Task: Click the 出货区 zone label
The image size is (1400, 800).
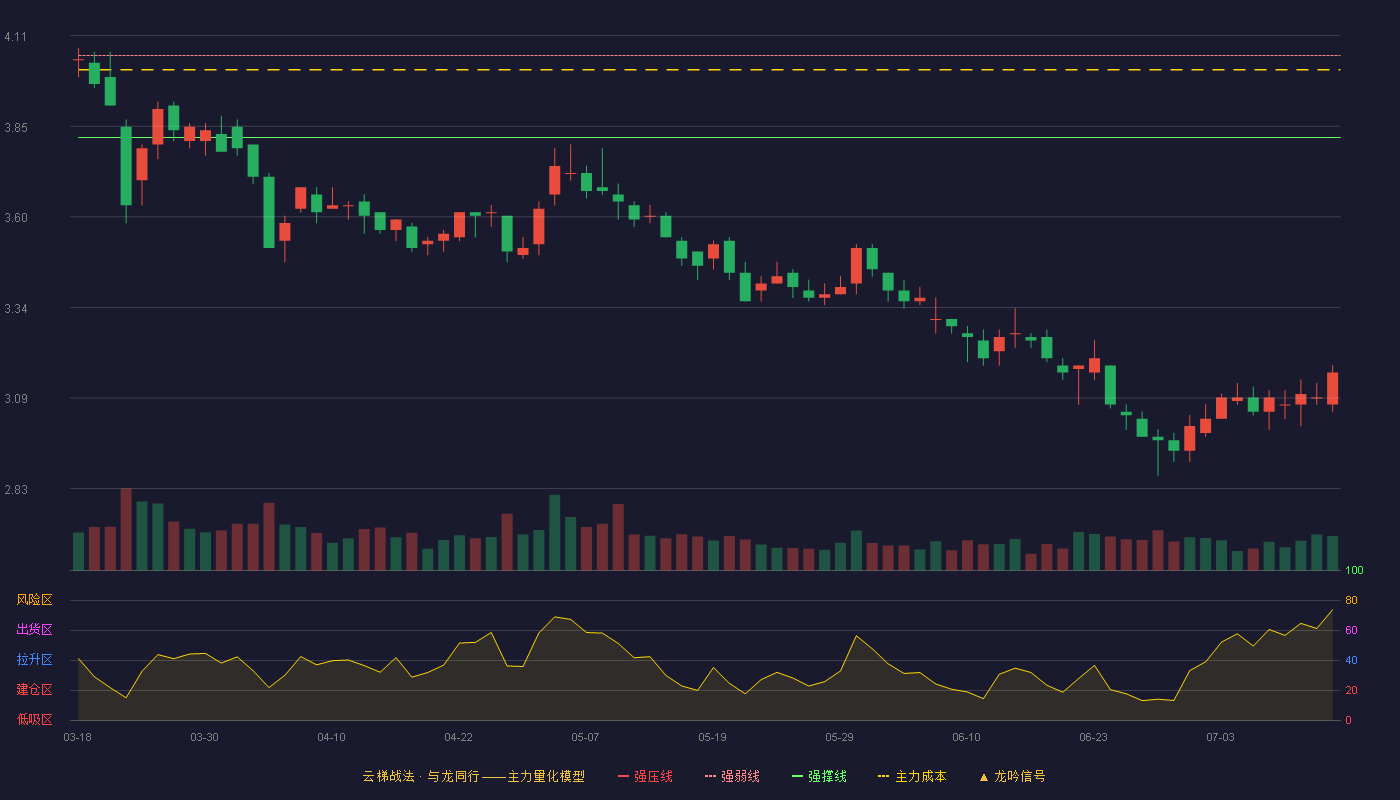Action: click(34, 630)
